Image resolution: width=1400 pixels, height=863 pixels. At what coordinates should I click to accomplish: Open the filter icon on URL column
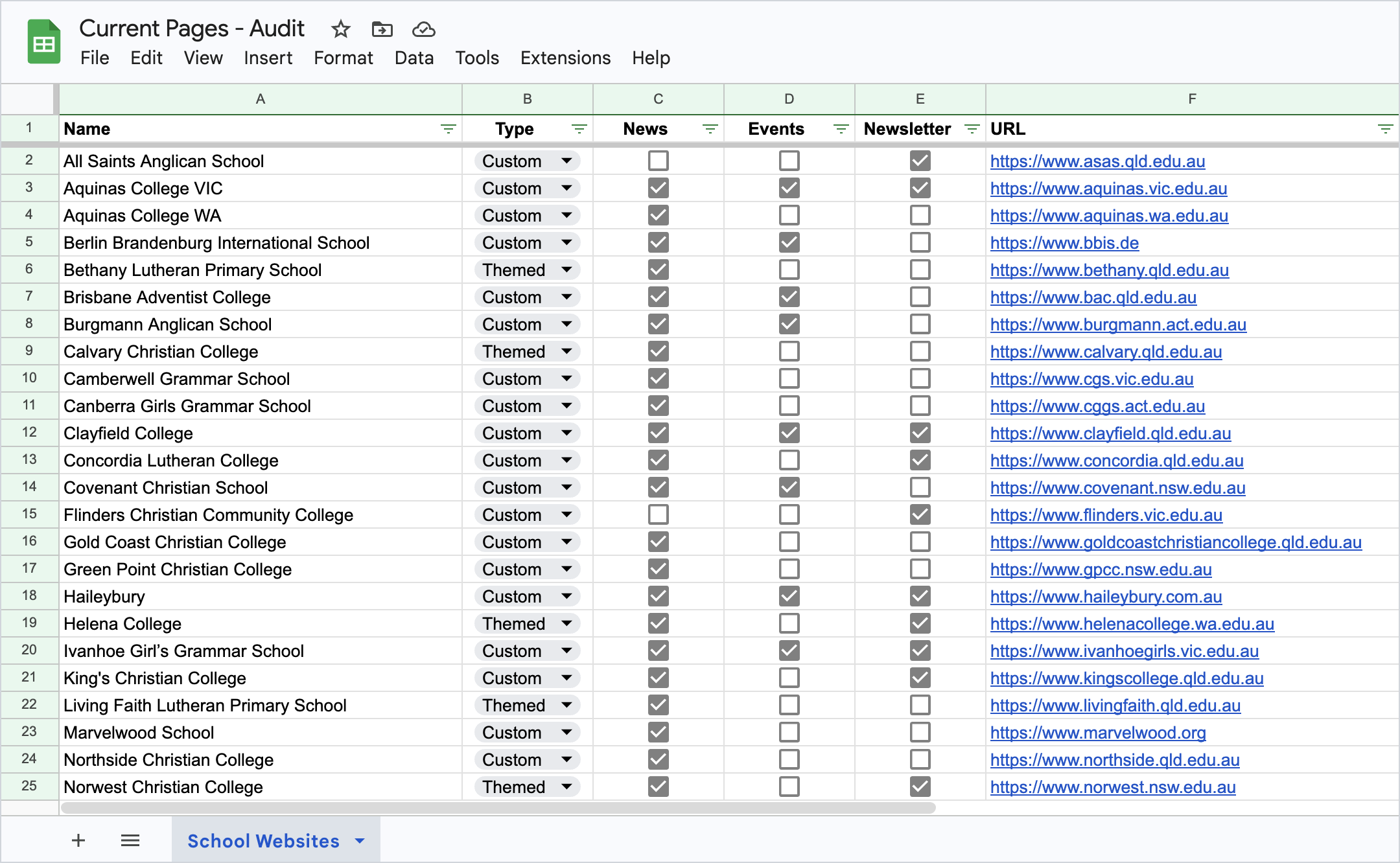1385,129
